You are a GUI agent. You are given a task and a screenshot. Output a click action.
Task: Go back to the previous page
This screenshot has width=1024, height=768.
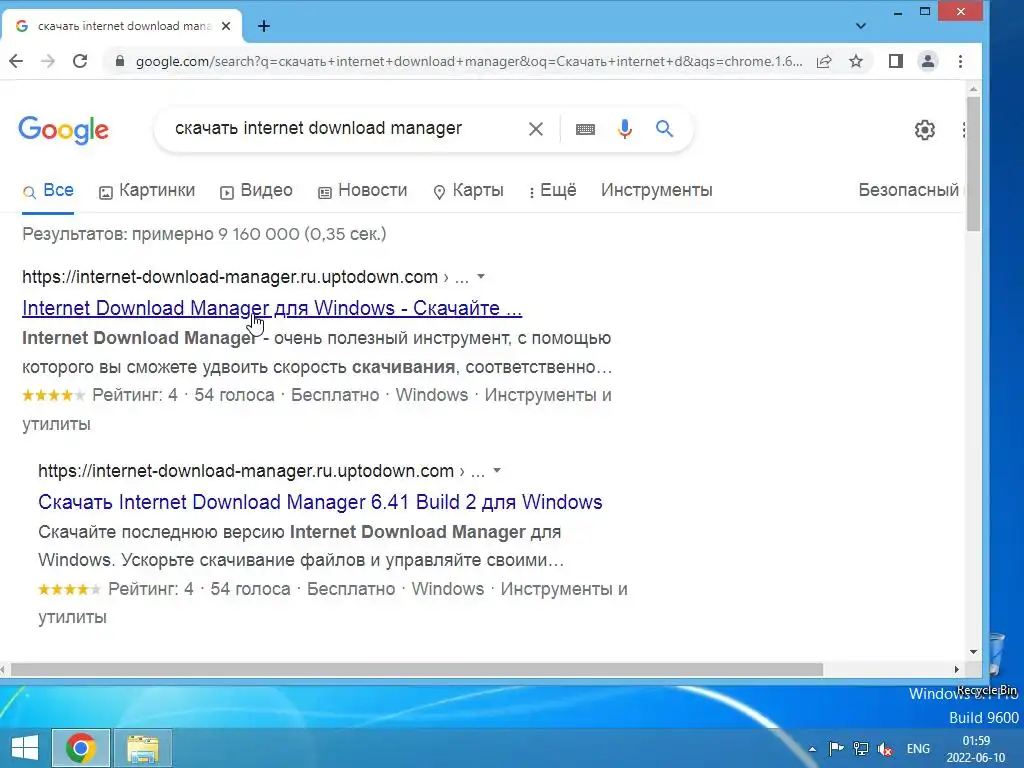pyautogui.click(x=16, y=61)
